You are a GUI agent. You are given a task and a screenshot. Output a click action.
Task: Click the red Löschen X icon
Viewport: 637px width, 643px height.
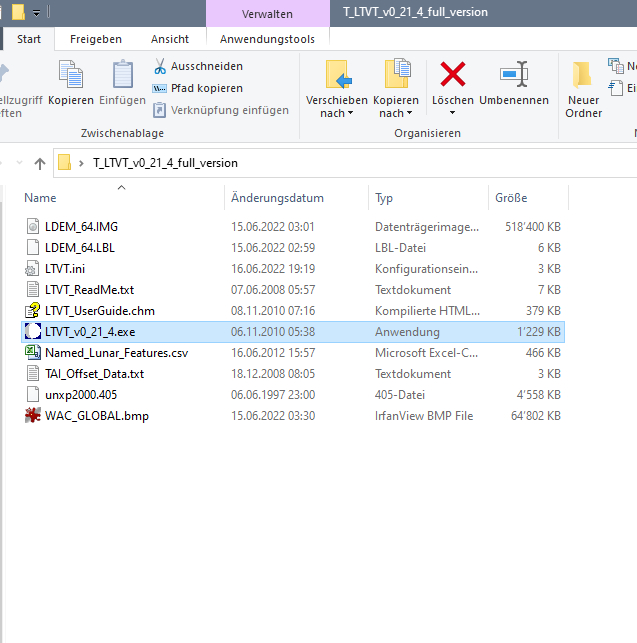(452, 74)
